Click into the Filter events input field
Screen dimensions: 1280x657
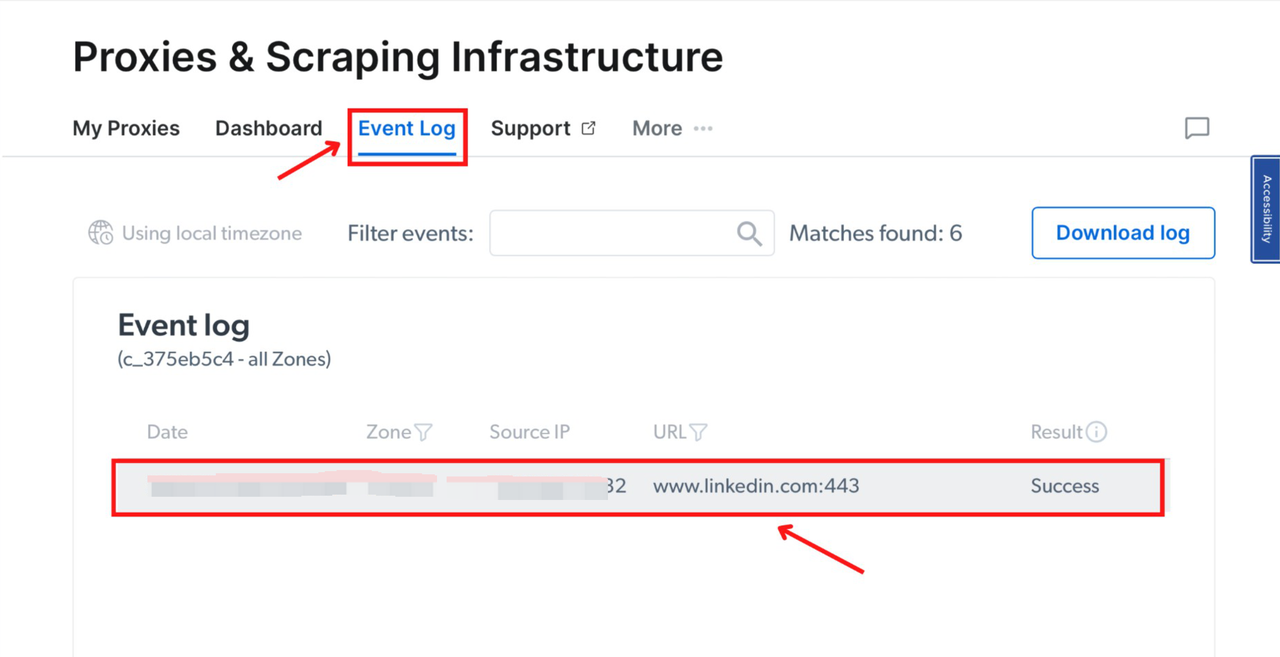click(632, 233)
